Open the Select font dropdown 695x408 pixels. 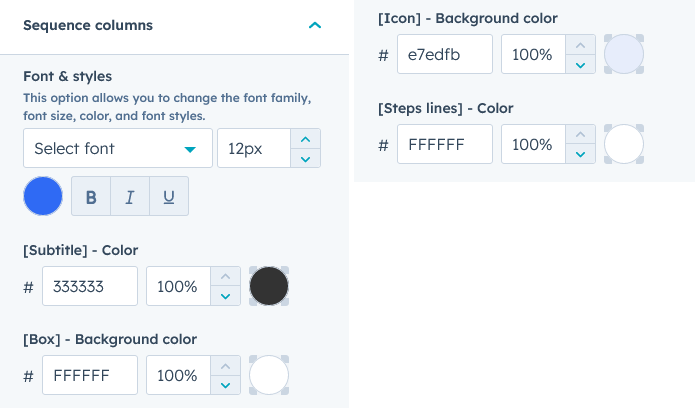tap(117, 148)
